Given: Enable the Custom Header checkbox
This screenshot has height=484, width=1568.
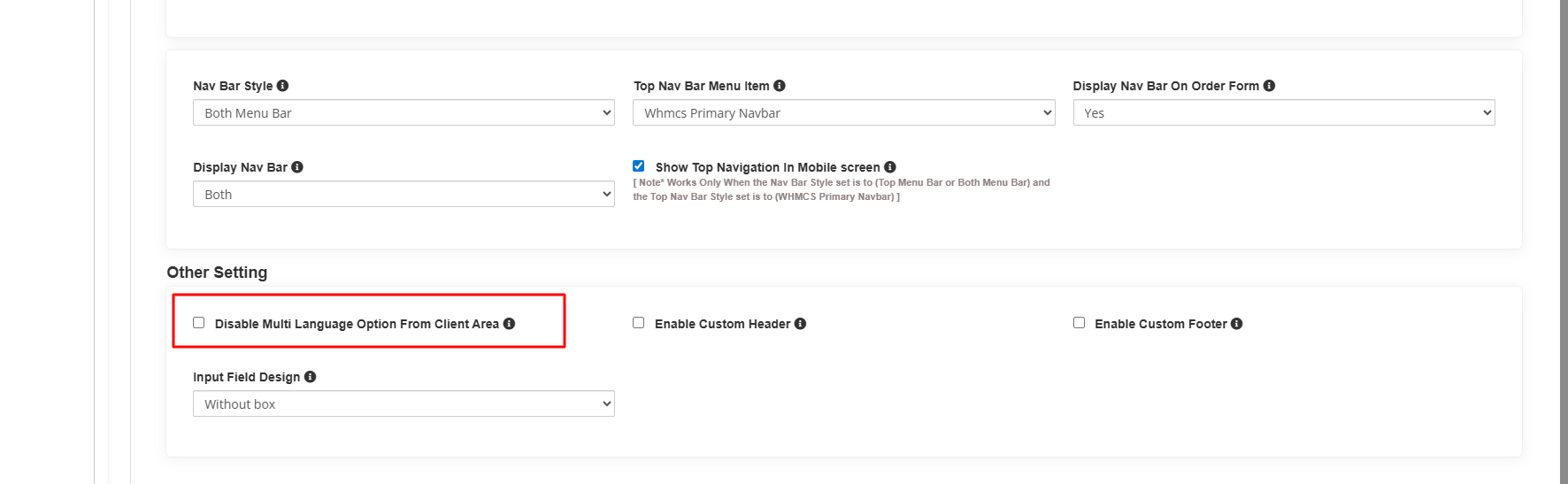Looking at the screenshot, I should [x=639, y=323].
